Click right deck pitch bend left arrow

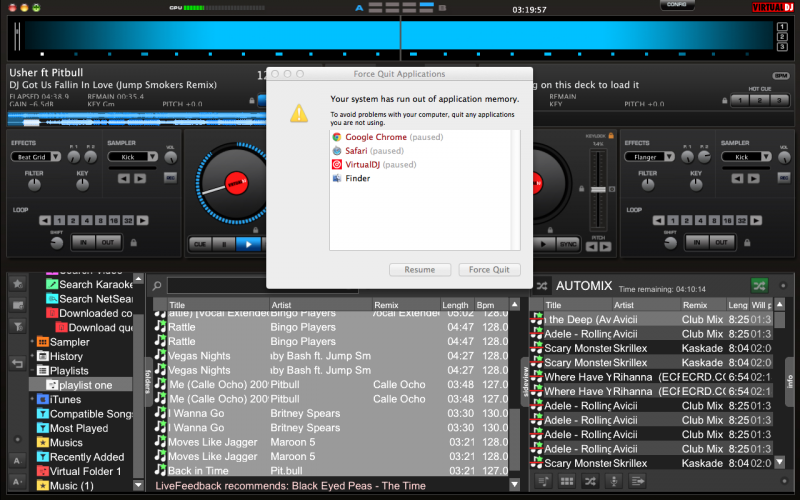pyautogui.click(x=591, y=247)
